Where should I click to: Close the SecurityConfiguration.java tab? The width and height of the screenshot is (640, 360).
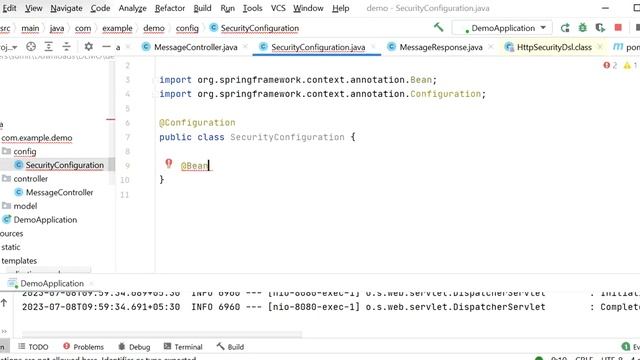[373, 47]
